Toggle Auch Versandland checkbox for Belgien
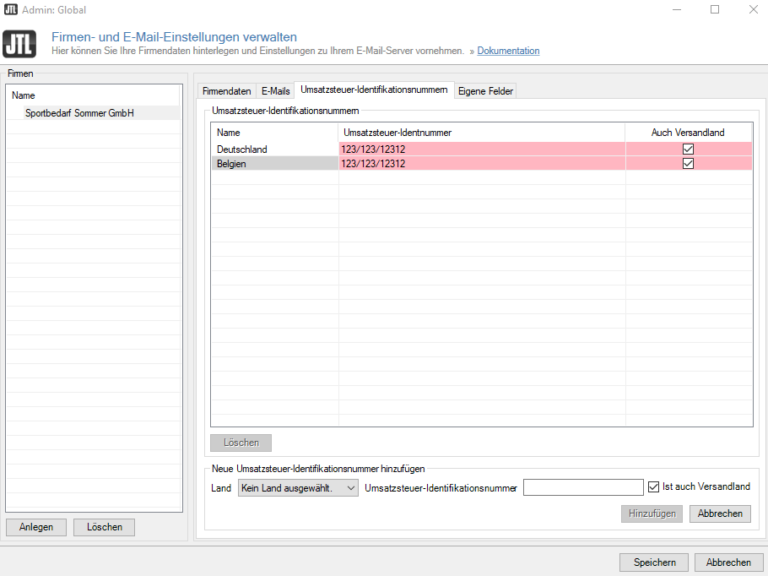The height and width of the screenshot is (576, 768). (688, 164)
